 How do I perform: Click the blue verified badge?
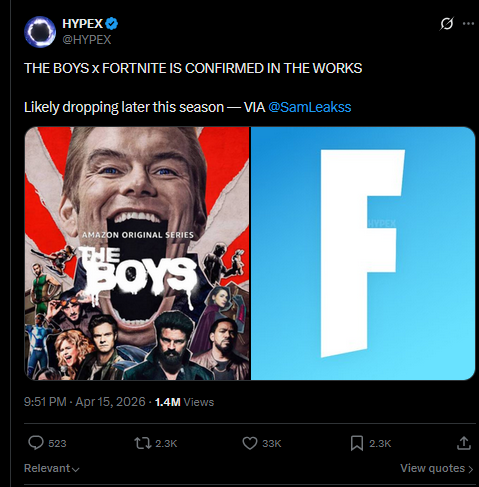click(112, 24)
